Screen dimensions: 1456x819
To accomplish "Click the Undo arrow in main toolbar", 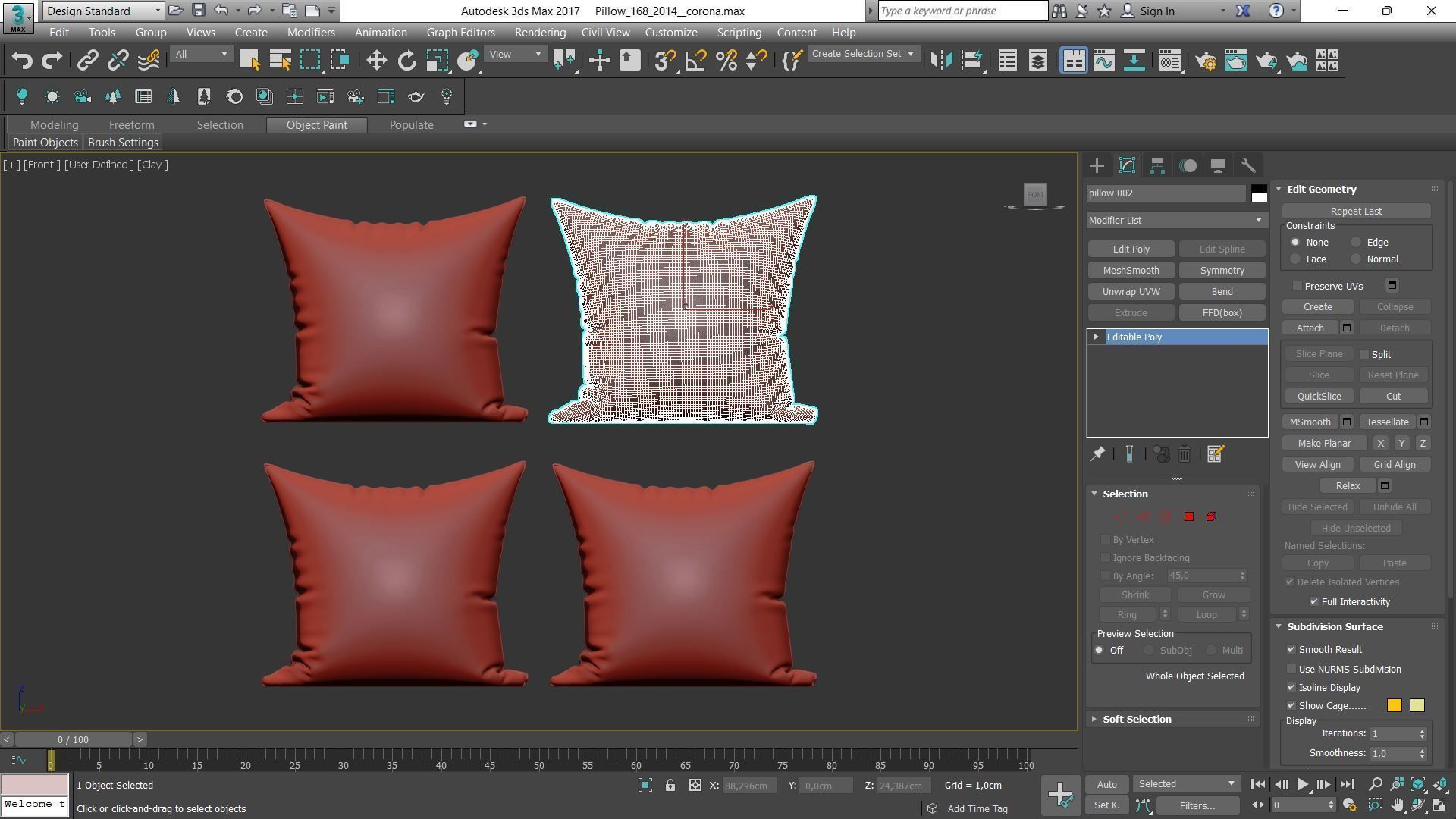I will [22, 61].
